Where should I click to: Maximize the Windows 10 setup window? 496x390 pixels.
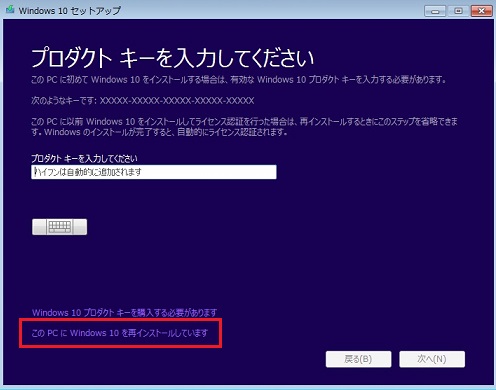click(x=458, y=11)
